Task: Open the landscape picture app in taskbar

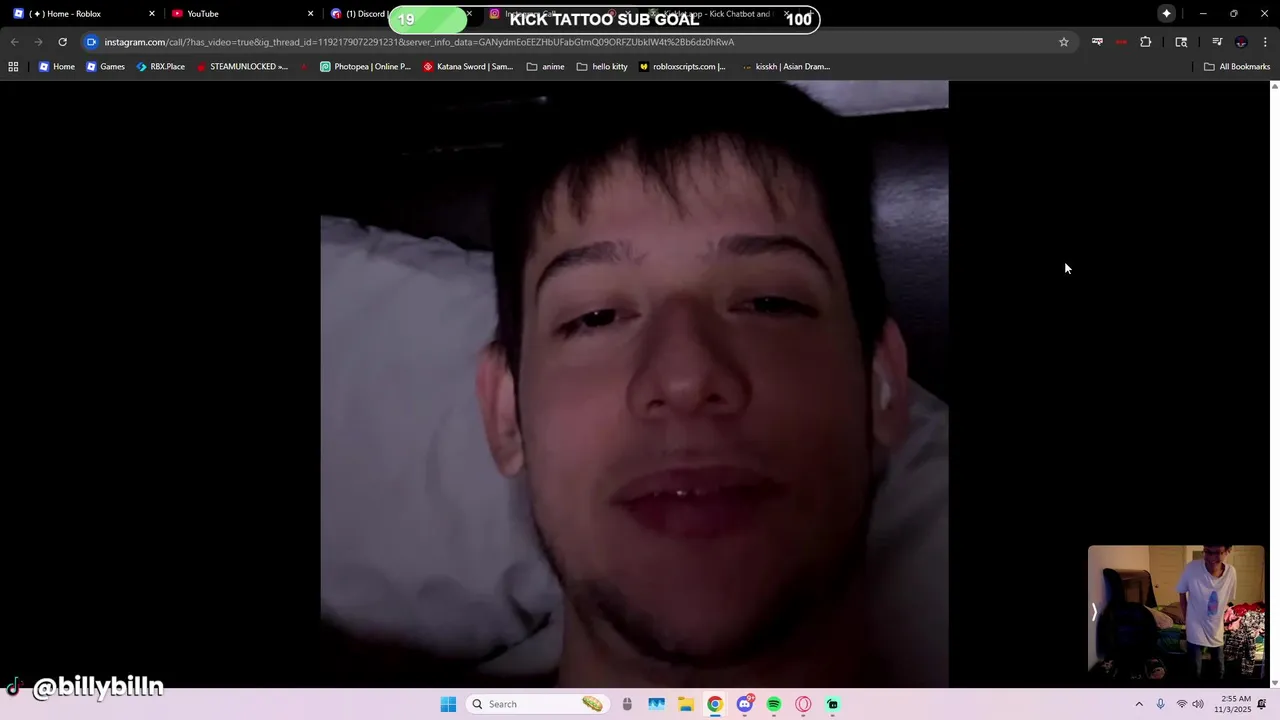Action: 656,704
